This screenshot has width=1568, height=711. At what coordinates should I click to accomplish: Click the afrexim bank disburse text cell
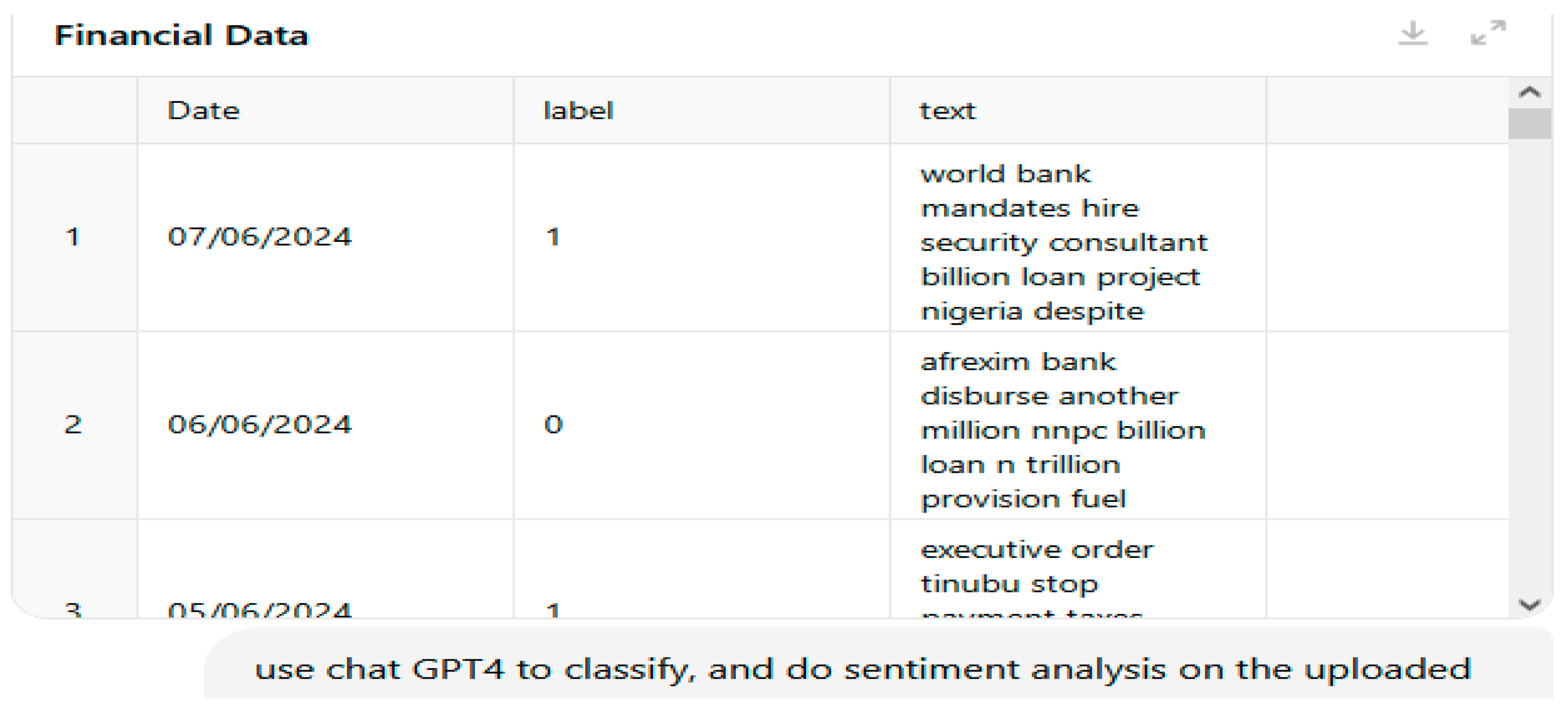pos(1063,430)
